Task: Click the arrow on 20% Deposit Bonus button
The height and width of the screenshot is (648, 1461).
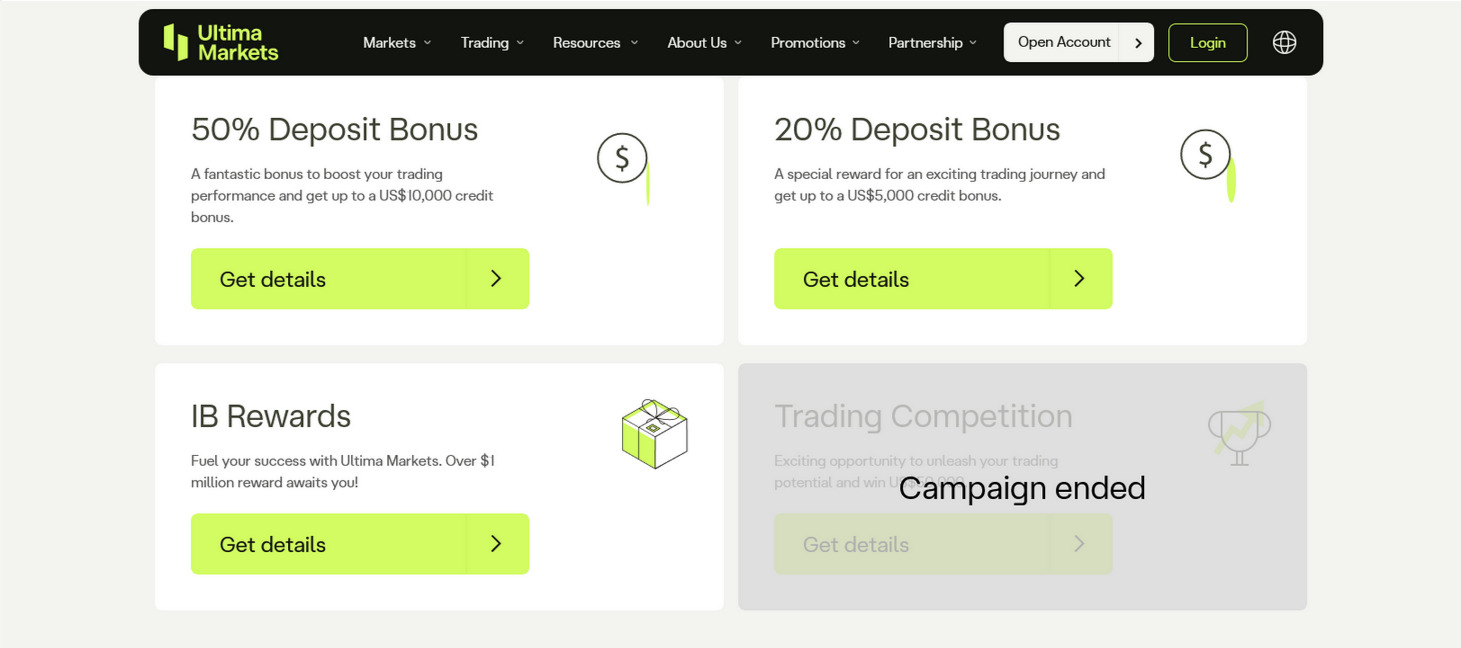Action: pyautogui.click(x=1079, y=279)
